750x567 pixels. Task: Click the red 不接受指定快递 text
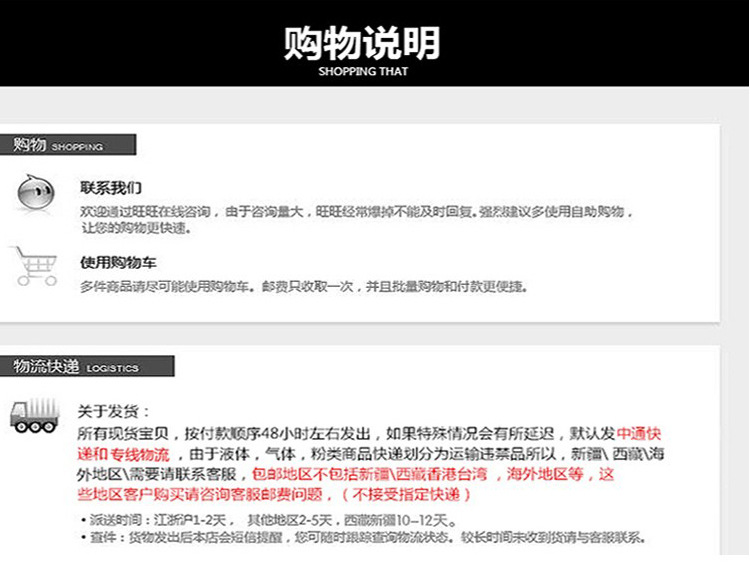pyautogui.click(x=407, y=494)
